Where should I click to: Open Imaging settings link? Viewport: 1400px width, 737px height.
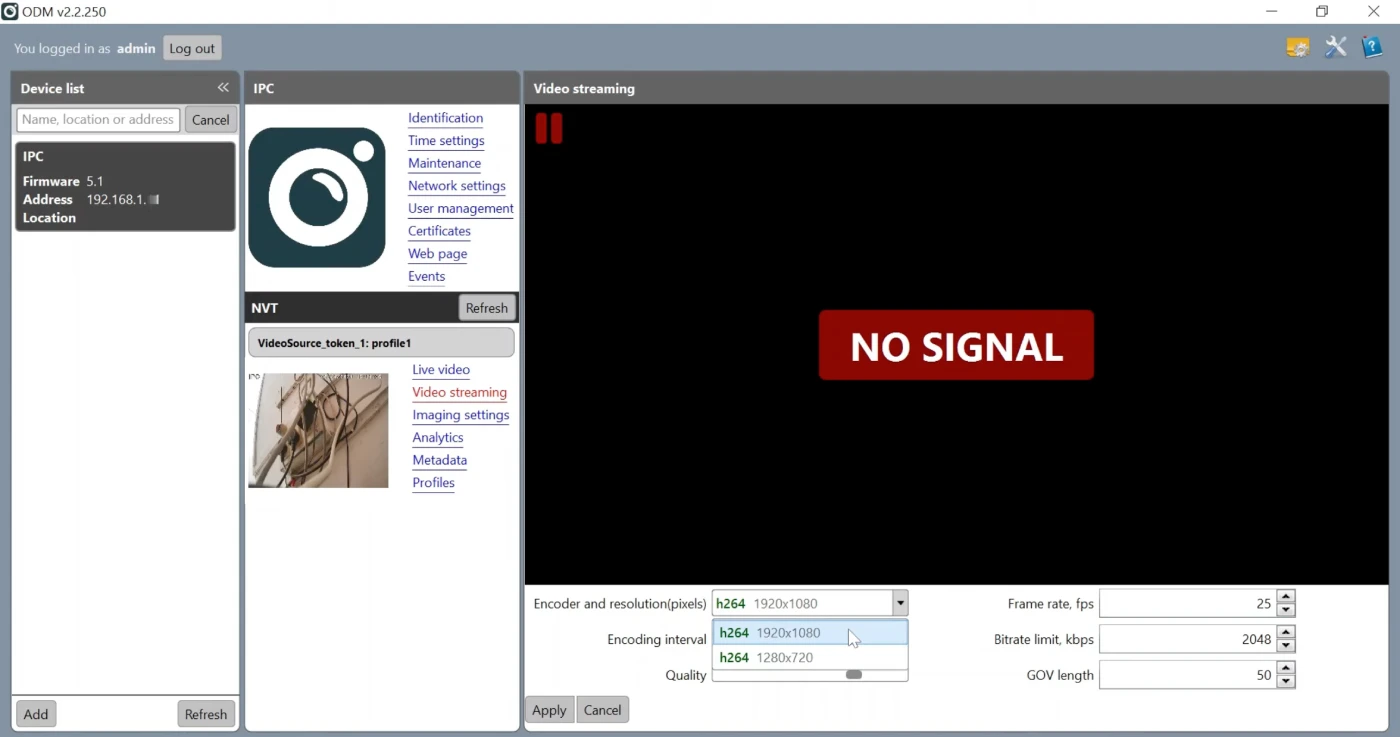click(x=460, y=414)
